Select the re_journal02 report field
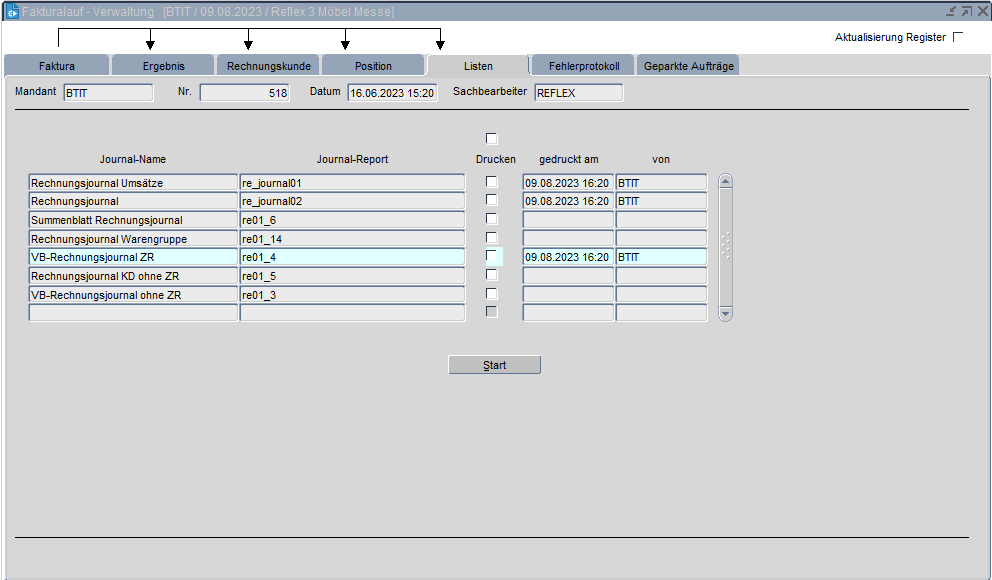 [x=352, y=201]
